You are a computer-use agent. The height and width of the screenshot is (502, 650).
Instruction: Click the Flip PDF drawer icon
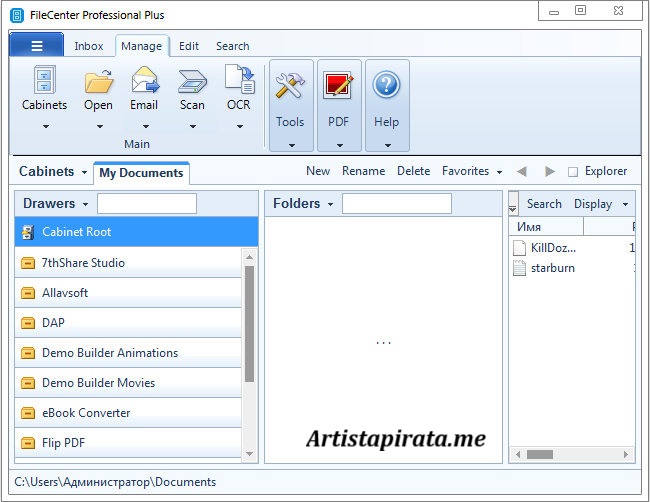tap(28, 443)
